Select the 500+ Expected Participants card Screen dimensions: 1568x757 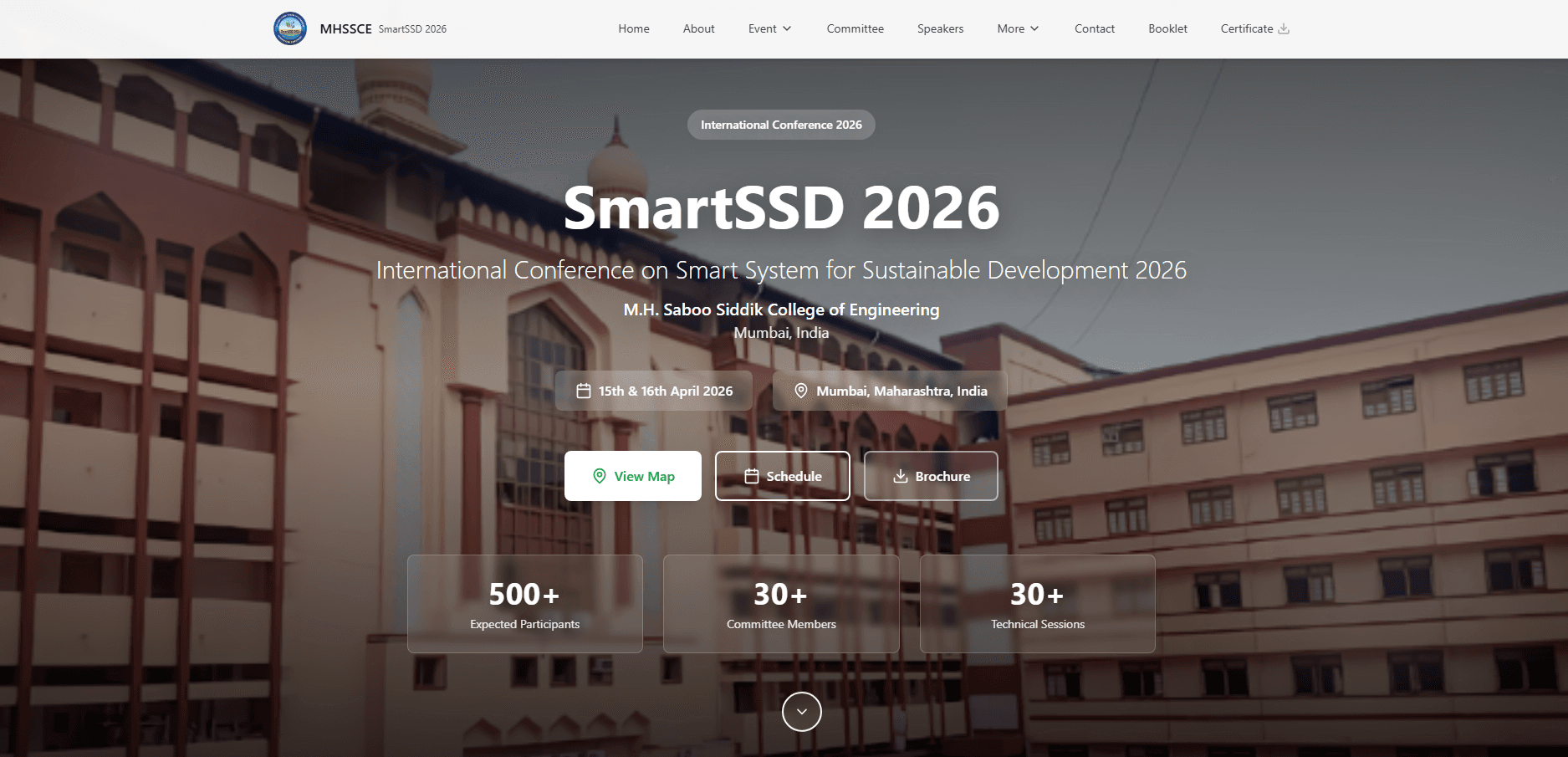click(525, 604)
